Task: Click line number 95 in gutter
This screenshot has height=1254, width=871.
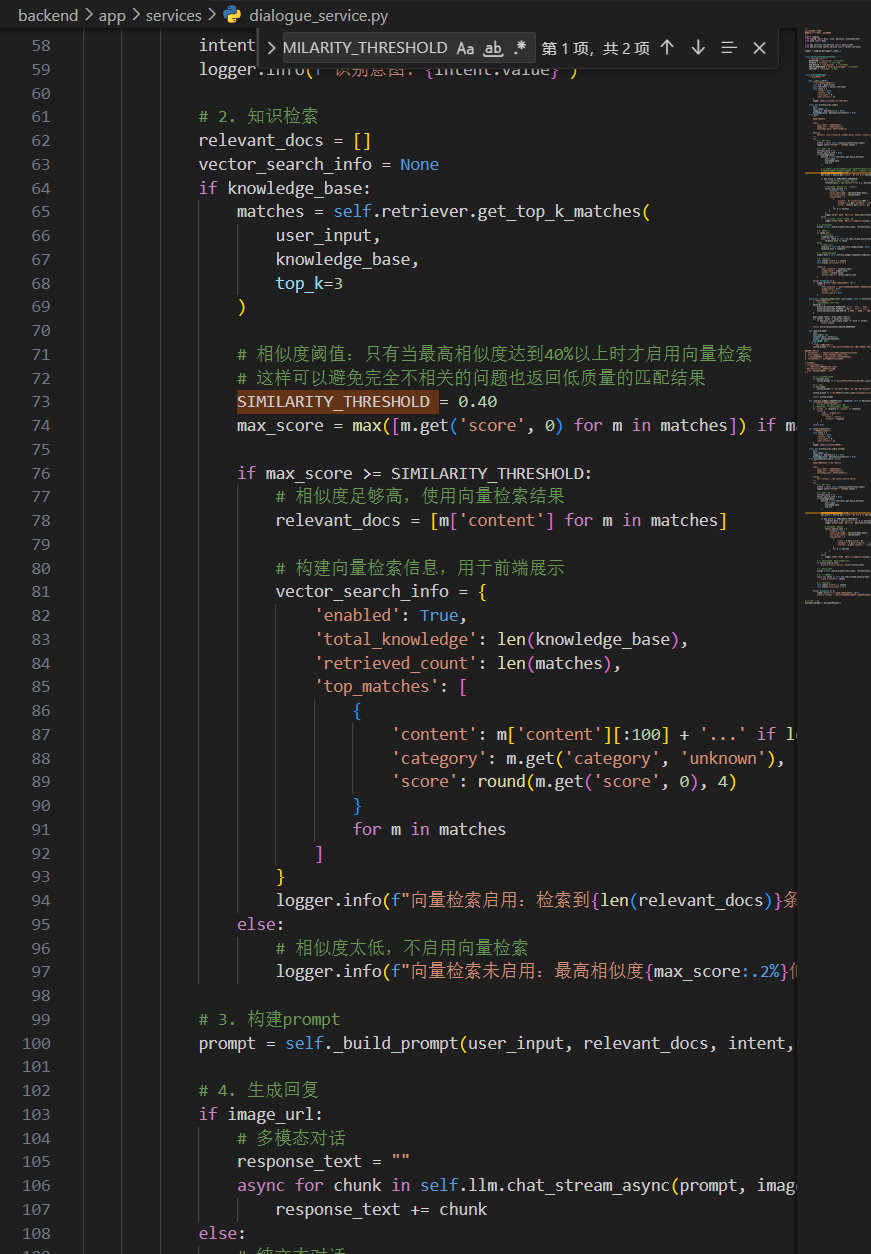Action: point(40,924)
